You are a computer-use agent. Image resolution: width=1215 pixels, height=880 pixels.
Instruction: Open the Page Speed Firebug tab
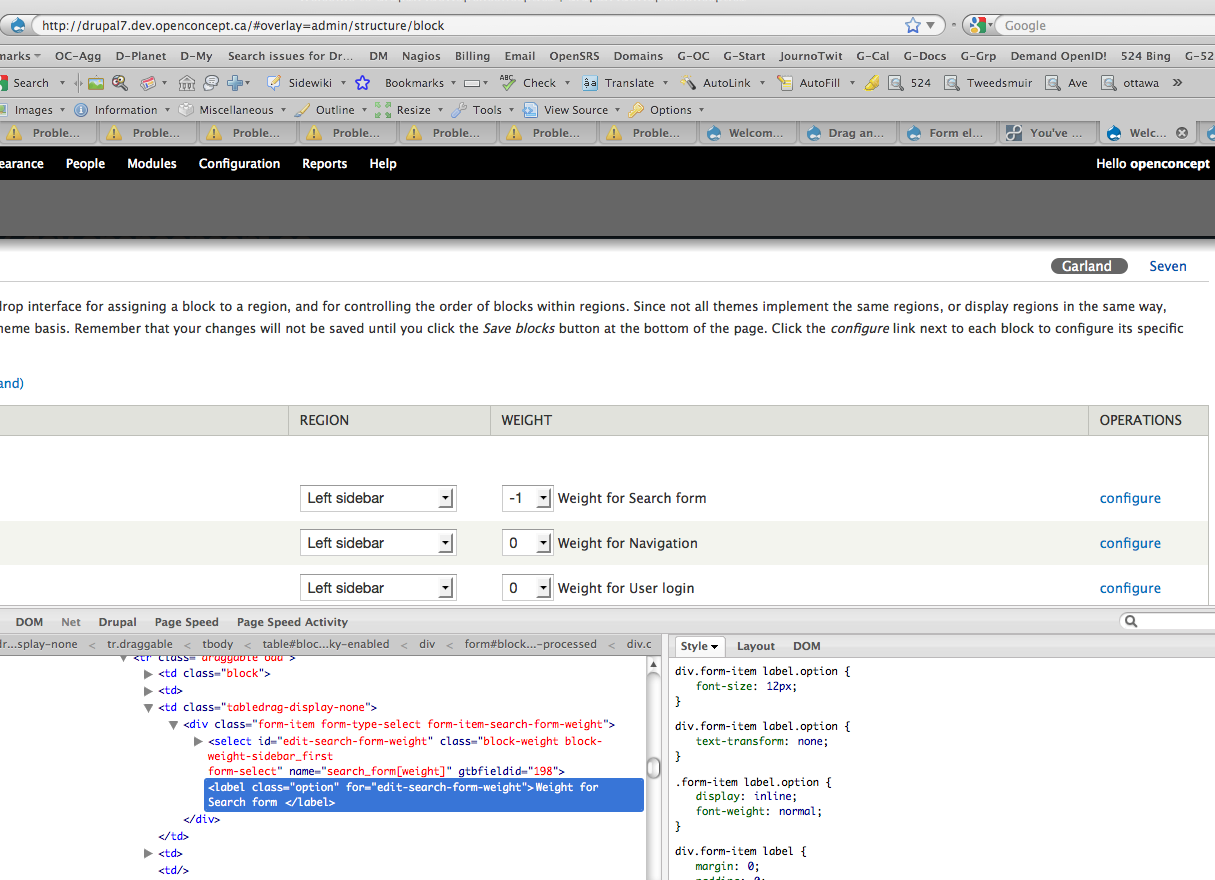pos(186,622)
